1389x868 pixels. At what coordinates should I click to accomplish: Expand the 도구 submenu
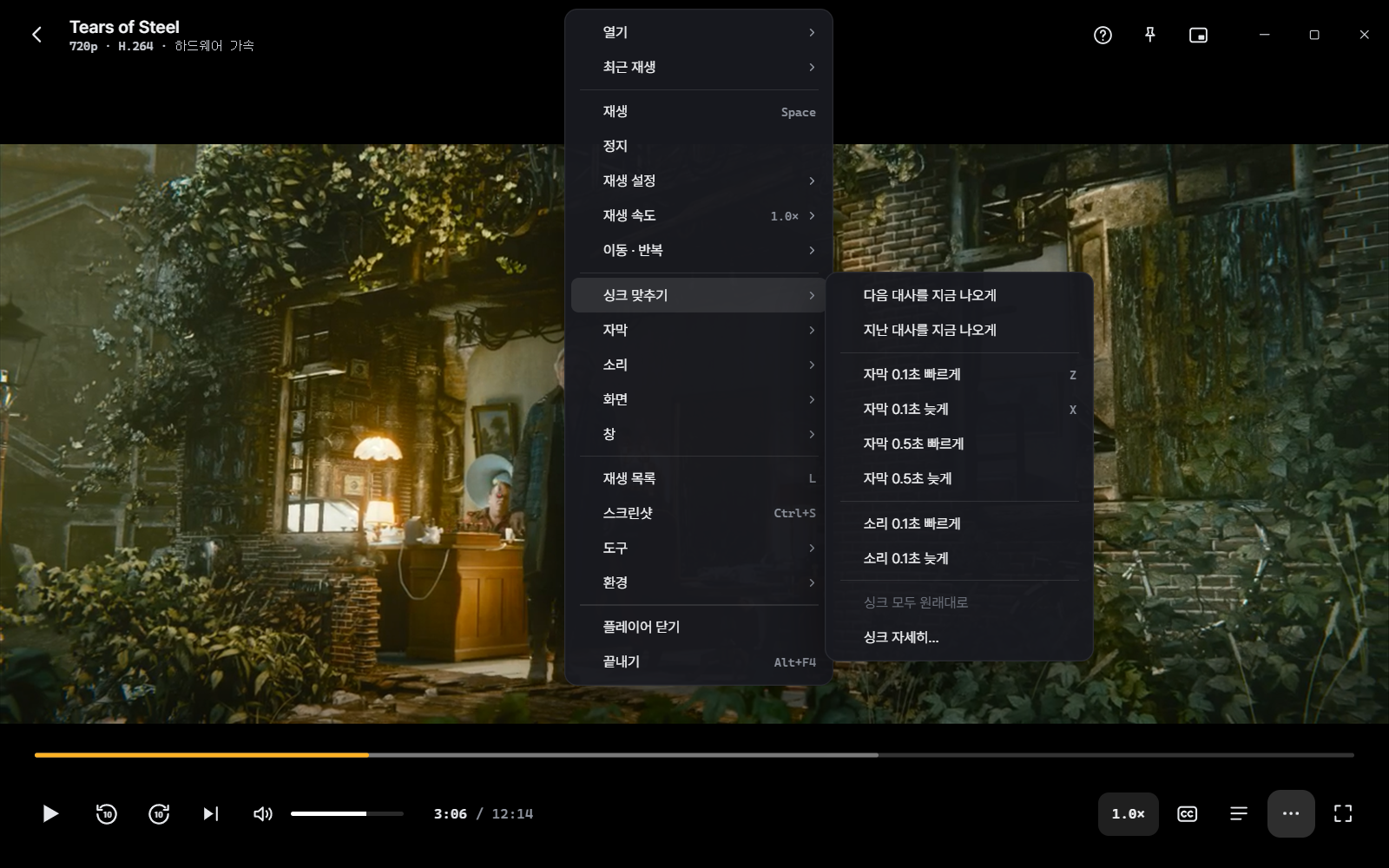point(699,548)
